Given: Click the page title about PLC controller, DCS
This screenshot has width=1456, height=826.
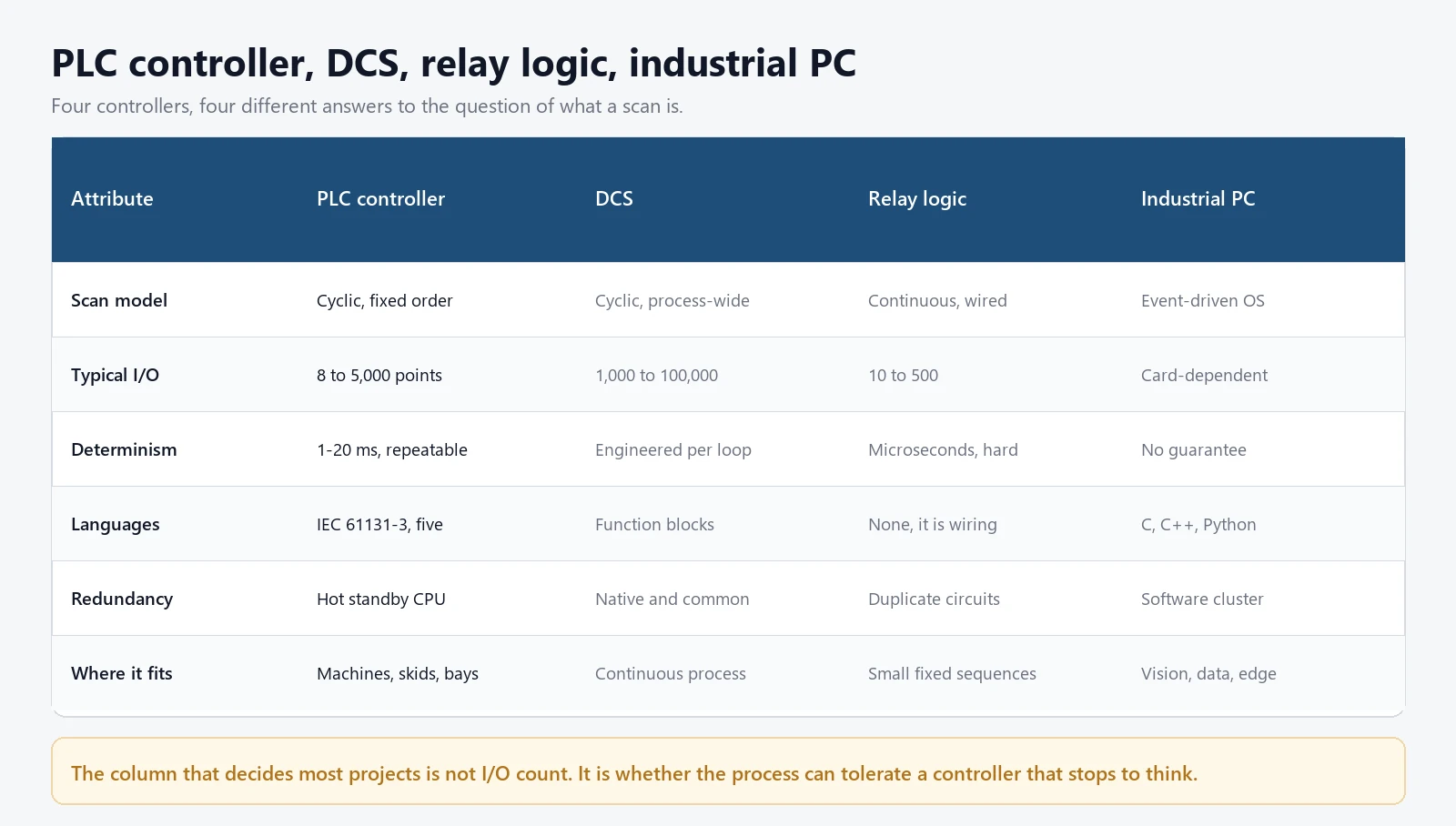Looking at the screenshot, I should pos(453,64).
